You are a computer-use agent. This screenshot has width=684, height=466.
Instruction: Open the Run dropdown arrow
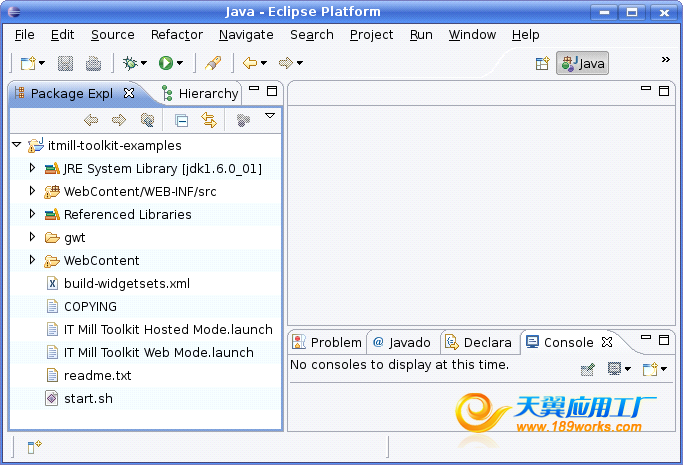pos(180,63)
